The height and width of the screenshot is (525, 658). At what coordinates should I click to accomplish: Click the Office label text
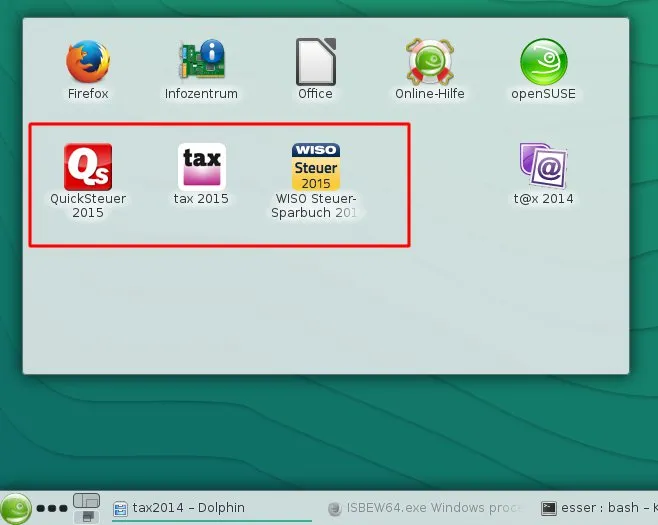pos(315,94)
